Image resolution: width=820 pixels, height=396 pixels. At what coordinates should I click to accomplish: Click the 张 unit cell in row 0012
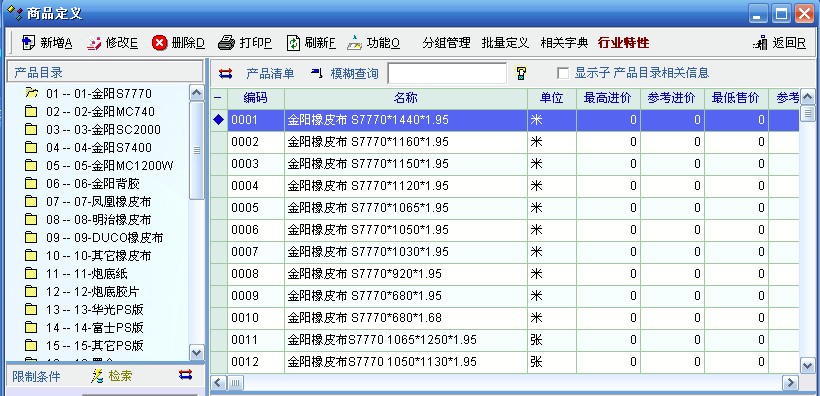tap(552, 361)
